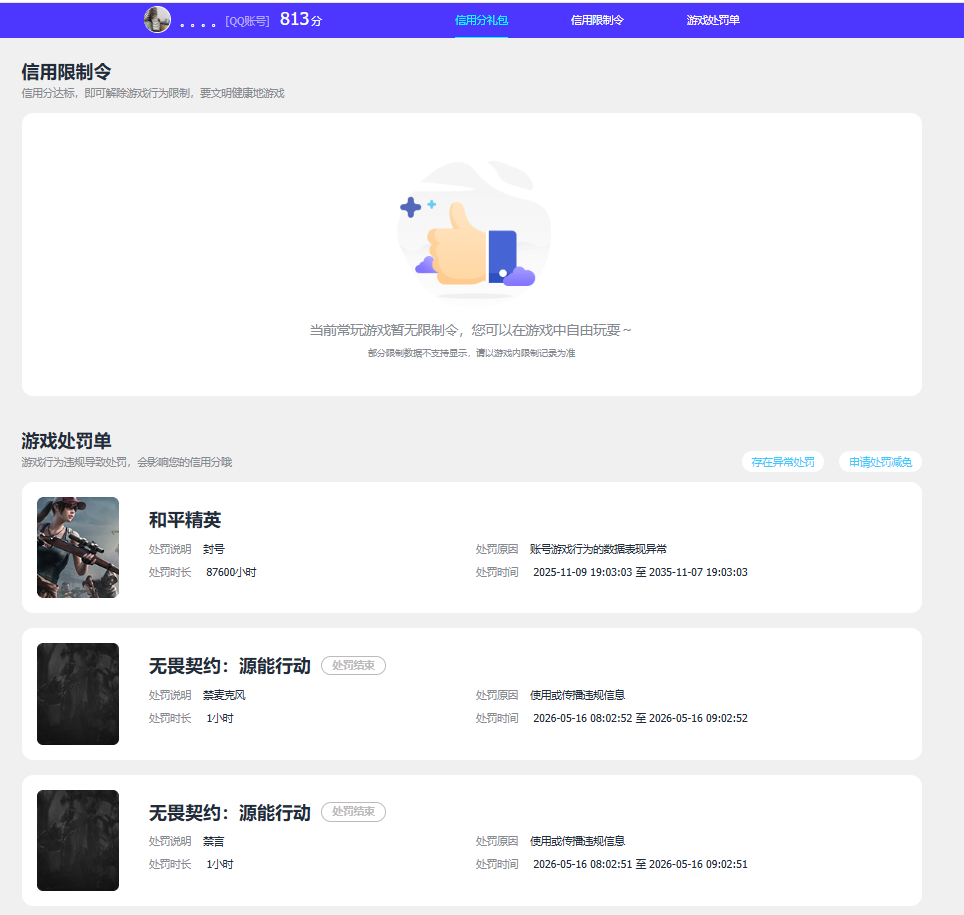Click the 禁麦克风 penalty description
Screen dimensions: 964x915
pos(224,695)
